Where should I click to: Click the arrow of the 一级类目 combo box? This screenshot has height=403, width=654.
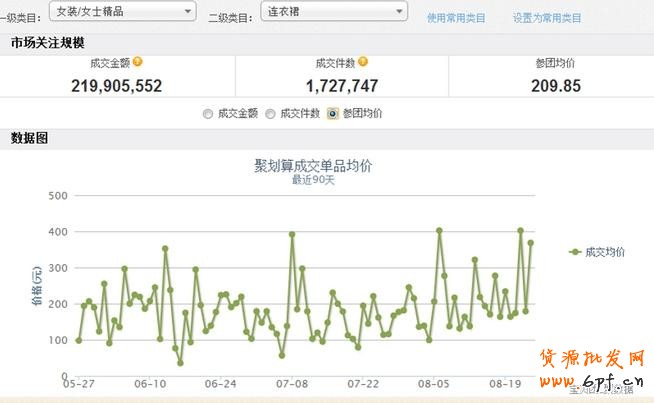click(x=188, y=11)
